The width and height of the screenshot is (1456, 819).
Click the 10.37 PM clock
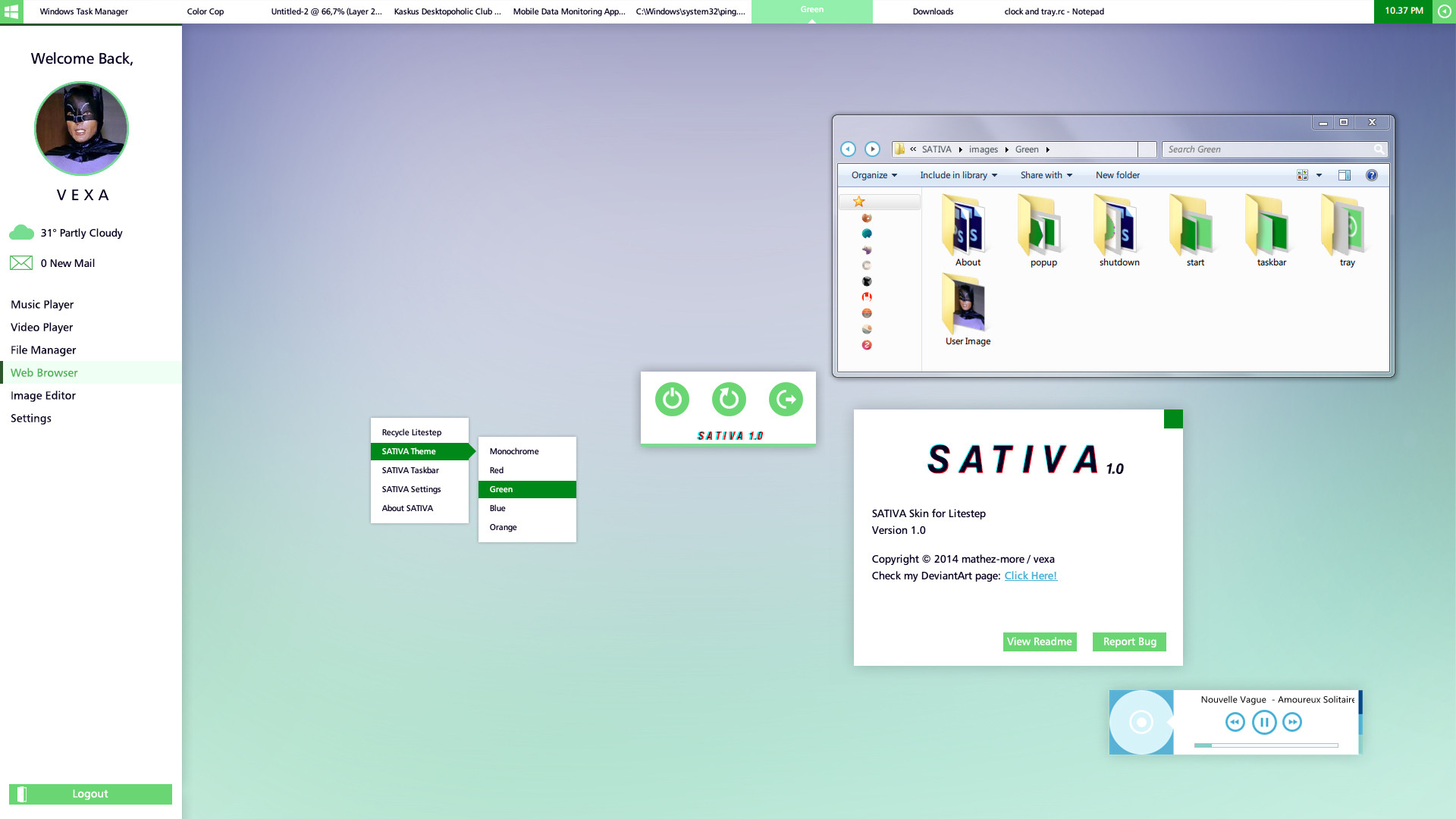(x=1404, y=11)
